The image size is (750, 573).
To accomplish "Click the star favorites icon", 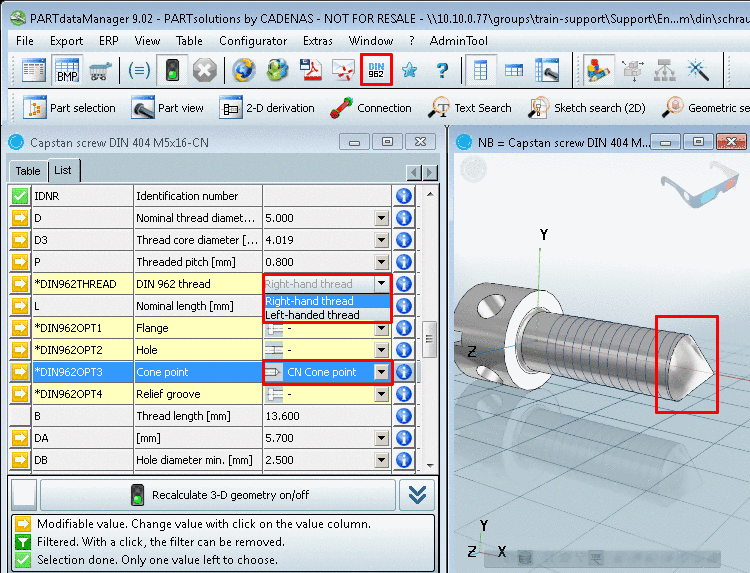I will (409, 70).
